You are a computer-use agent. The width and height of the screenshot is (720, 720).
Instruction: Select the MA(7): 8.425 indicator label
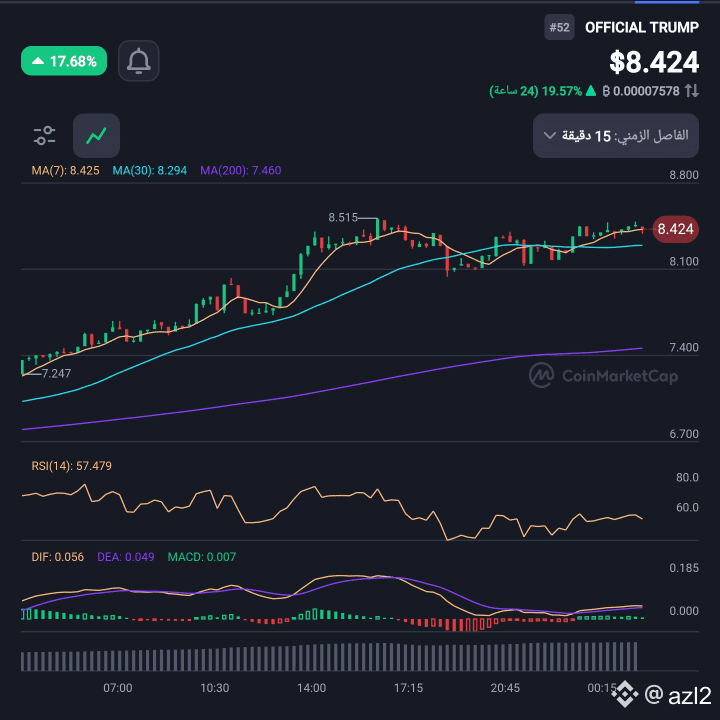click(x=65, y=170)
